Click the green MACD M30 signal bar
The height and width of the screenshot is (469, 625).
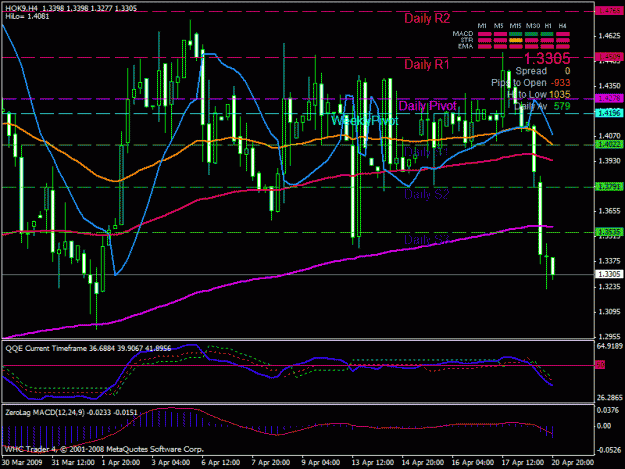[x=531, y=34]
